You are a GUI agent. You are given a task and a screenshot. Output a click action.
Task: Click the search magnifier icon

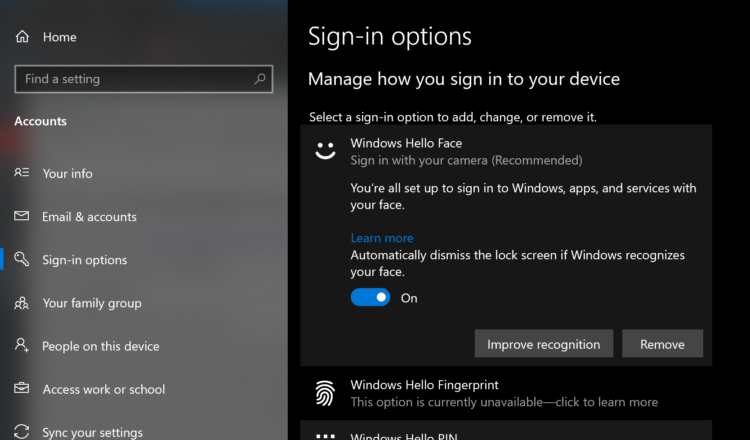(260, 79)
